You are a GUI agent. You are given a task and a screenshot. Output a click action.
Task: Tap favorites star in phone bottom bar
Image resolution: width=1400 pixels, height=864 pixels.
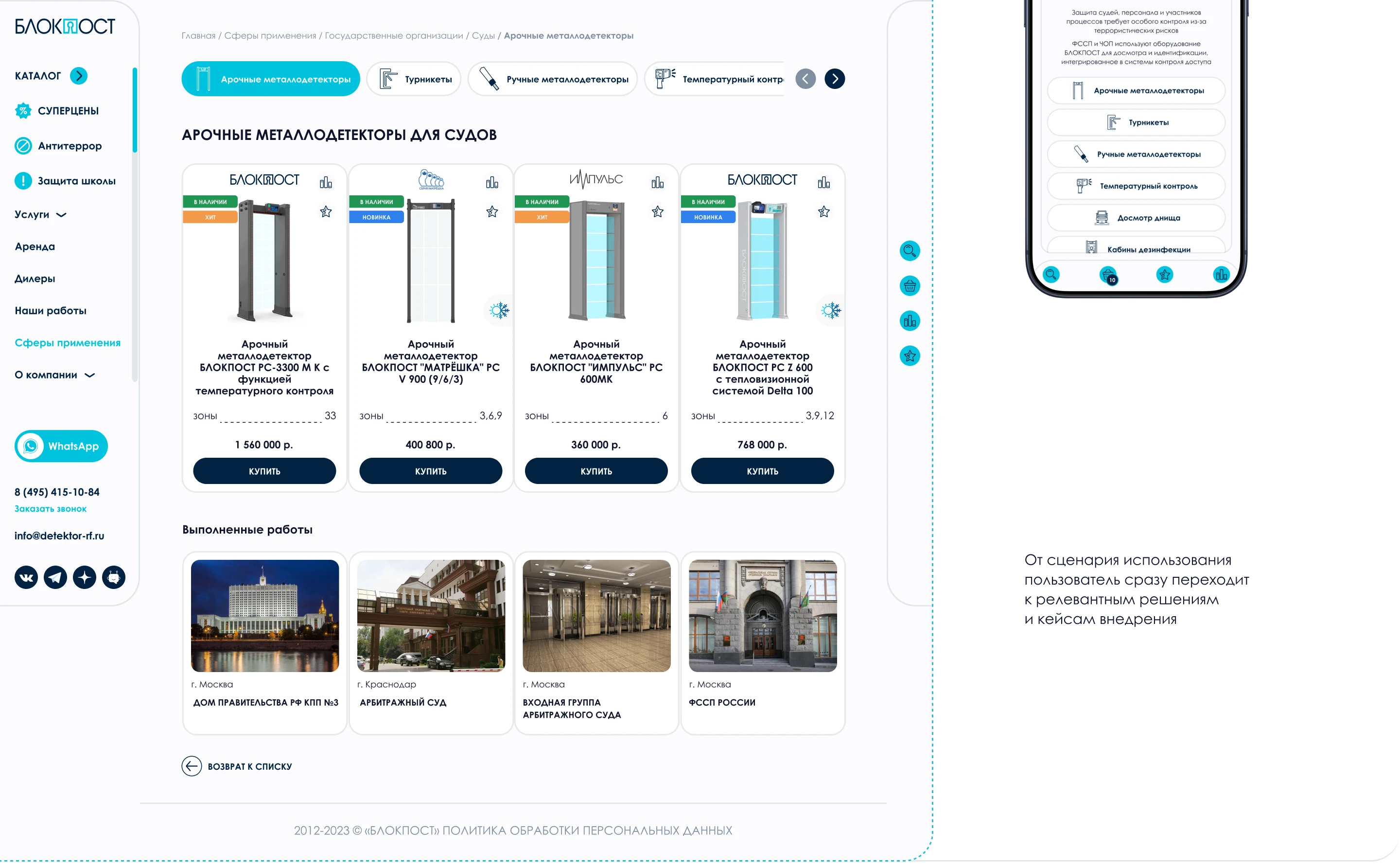pyautogui.click(x=1164, y=274)
